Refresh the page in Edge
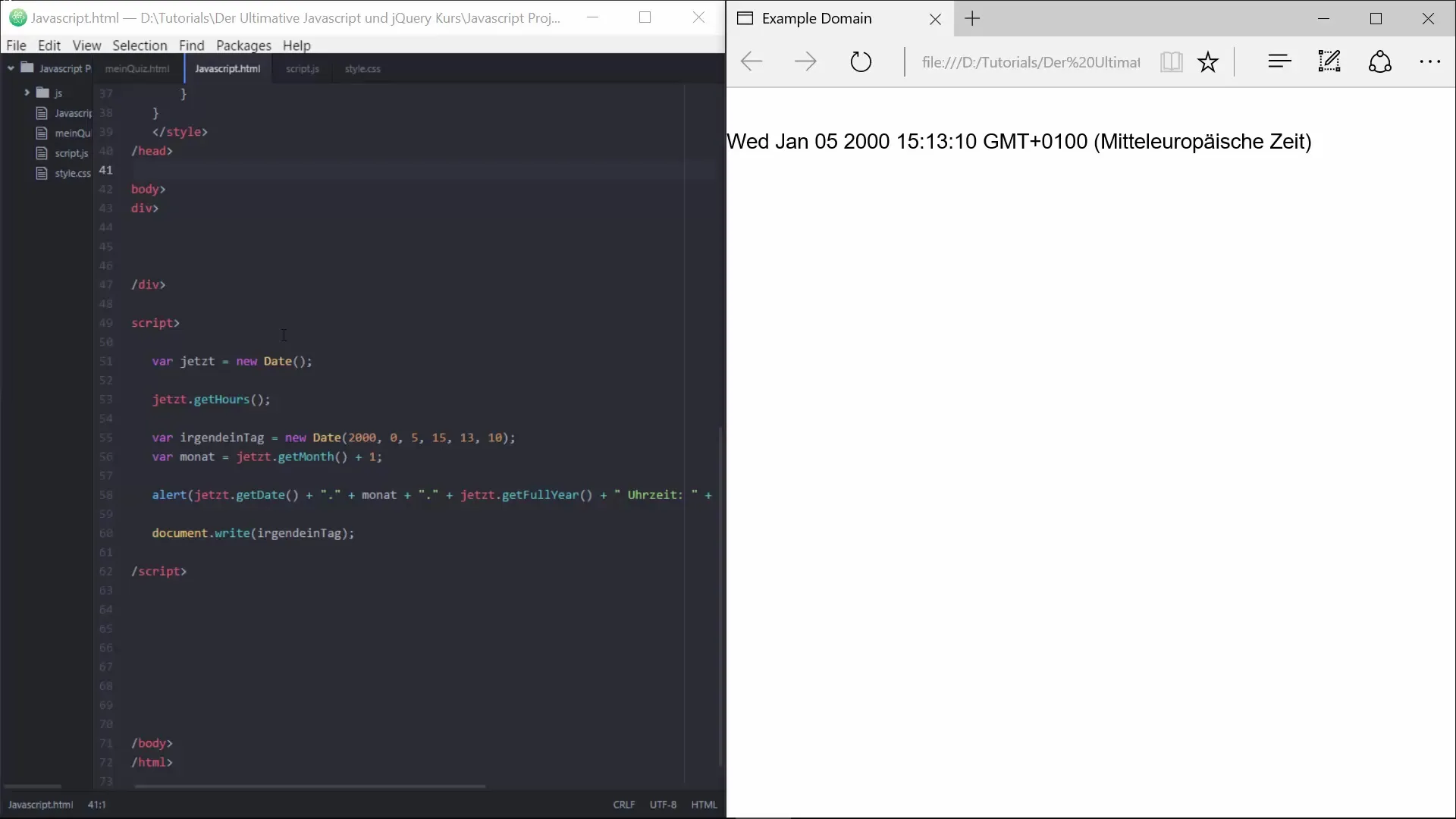The image size is (1456, 819). (861, 61)
